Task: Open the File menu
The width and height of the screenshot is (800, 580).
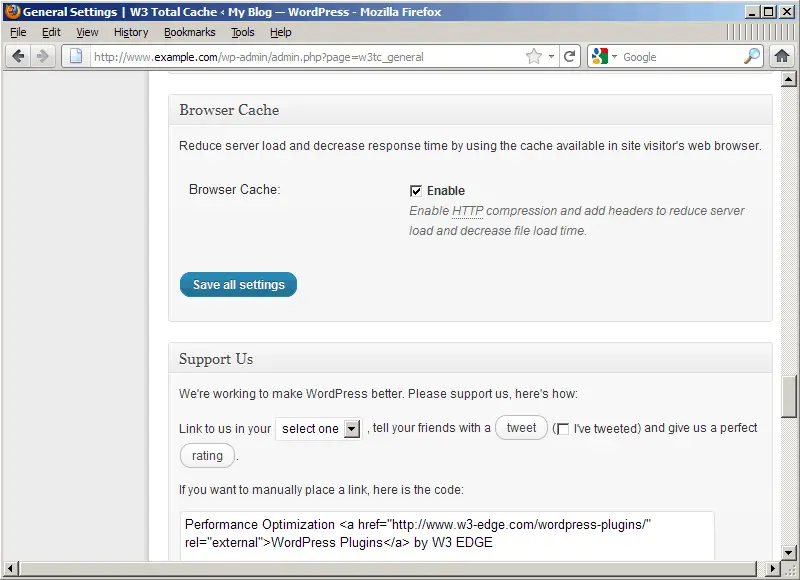Action: click(18, 32)
